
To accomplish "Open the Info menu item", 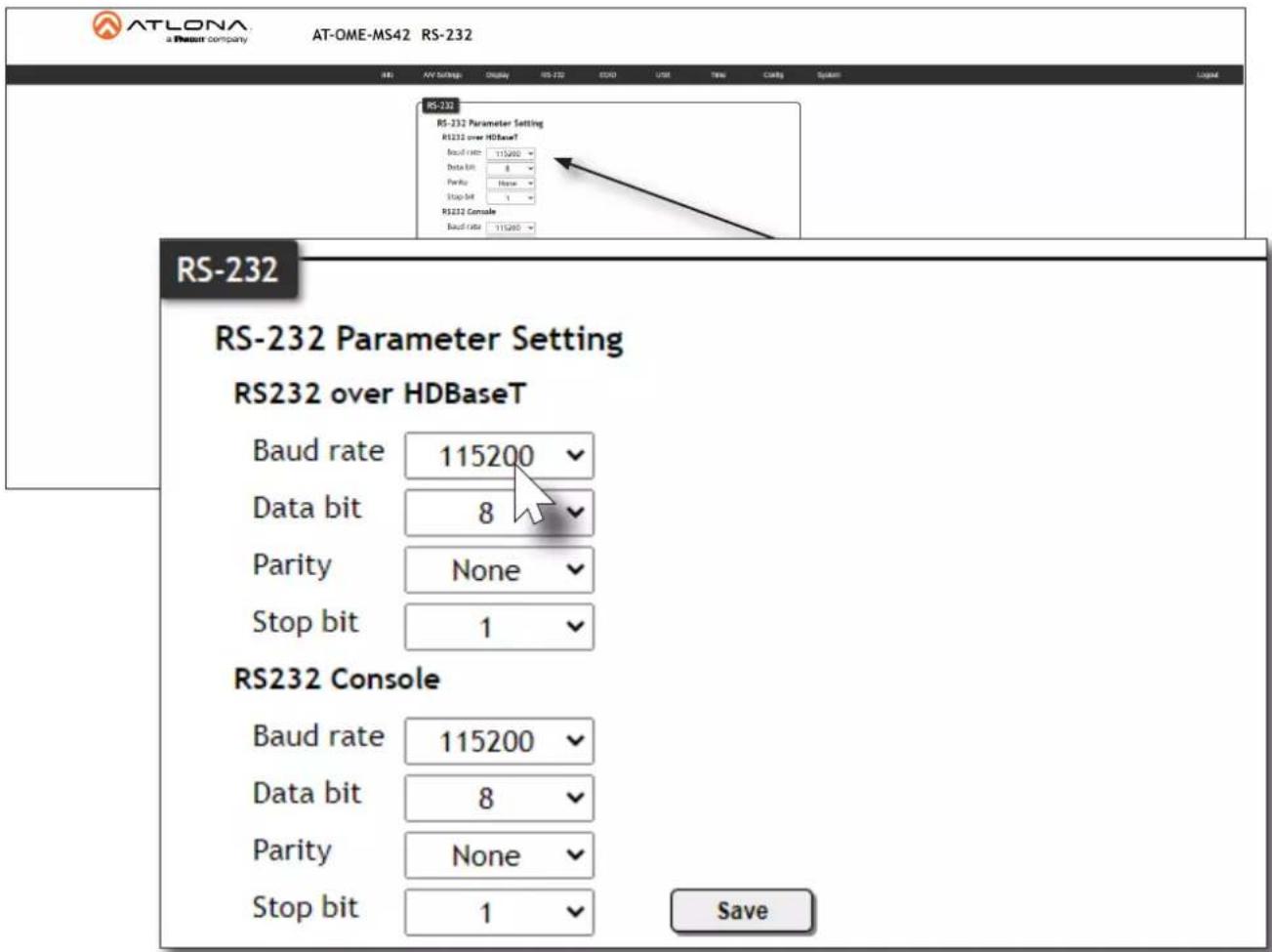I will click(x=387, y=75).
